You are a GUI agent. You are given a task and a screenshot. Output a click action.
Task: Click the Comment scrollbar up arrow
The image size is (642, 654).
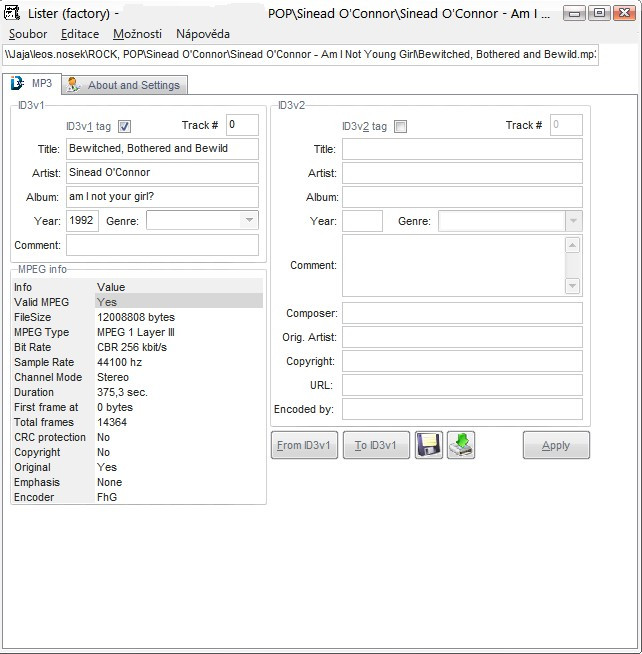(572, 245)
